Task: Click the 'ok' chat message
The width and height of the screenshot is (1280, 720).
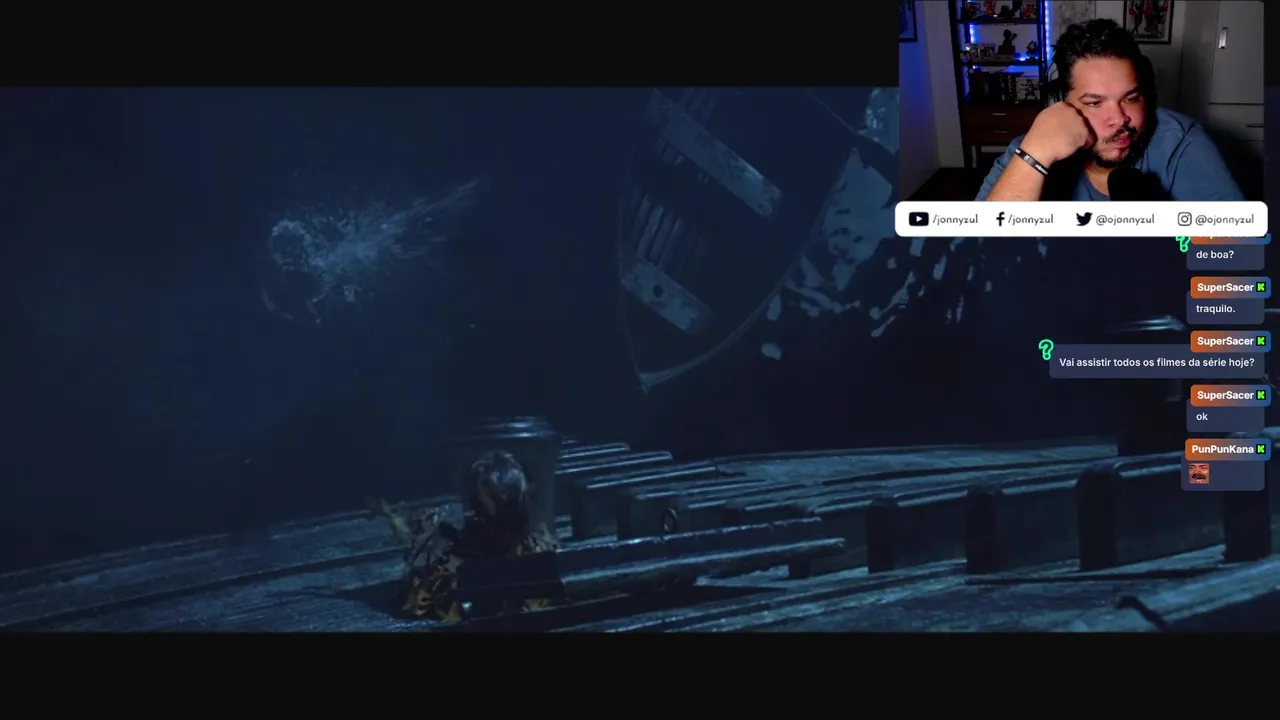Action: coord(1202,417)
